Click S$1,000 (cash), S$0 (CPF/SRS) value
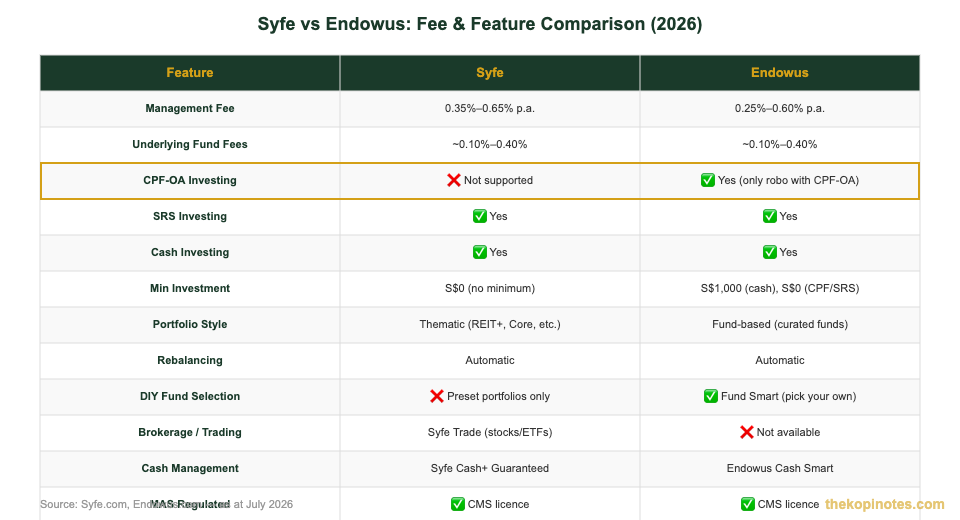The height and width of the screenshot is (520, 960). coord(779,288)
